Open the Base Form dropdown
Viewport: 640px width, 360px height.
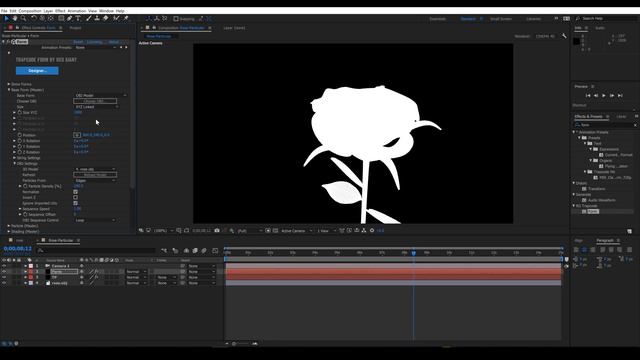(x=100, y=96)
